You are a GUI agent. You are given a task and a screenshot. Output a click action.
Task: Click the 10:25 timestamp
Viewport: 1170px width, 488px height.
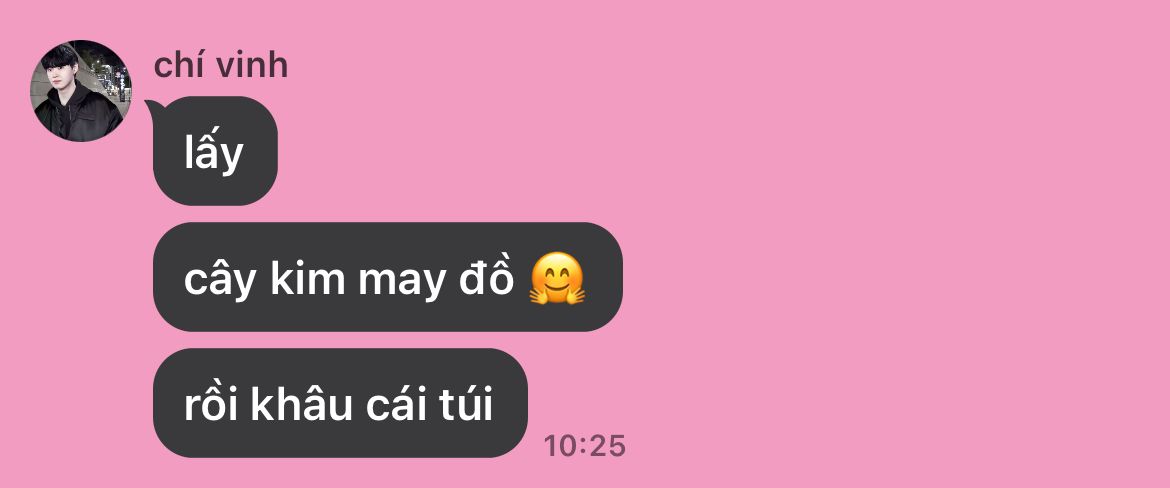click(x=584, y=446)
